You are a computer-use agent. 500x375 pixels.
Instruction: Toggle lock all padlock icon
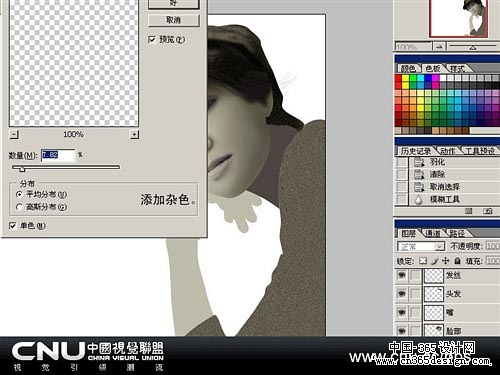457,261
